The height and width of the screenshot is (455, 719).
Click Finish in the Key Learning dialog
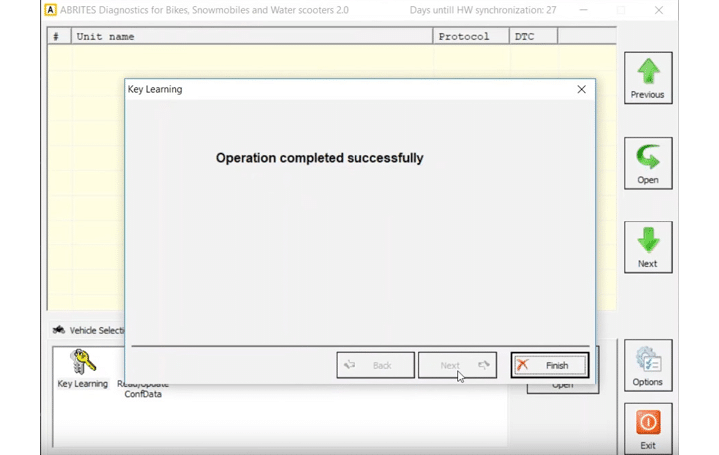pos(549,365)
